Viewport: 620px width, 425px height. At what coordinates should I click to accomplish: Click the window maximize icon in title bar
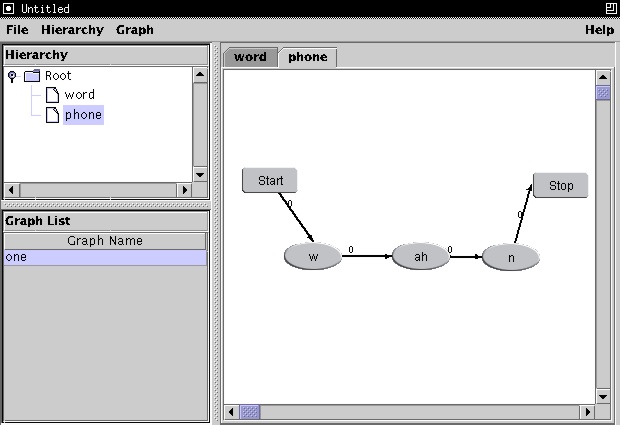[x=611, y=8]
